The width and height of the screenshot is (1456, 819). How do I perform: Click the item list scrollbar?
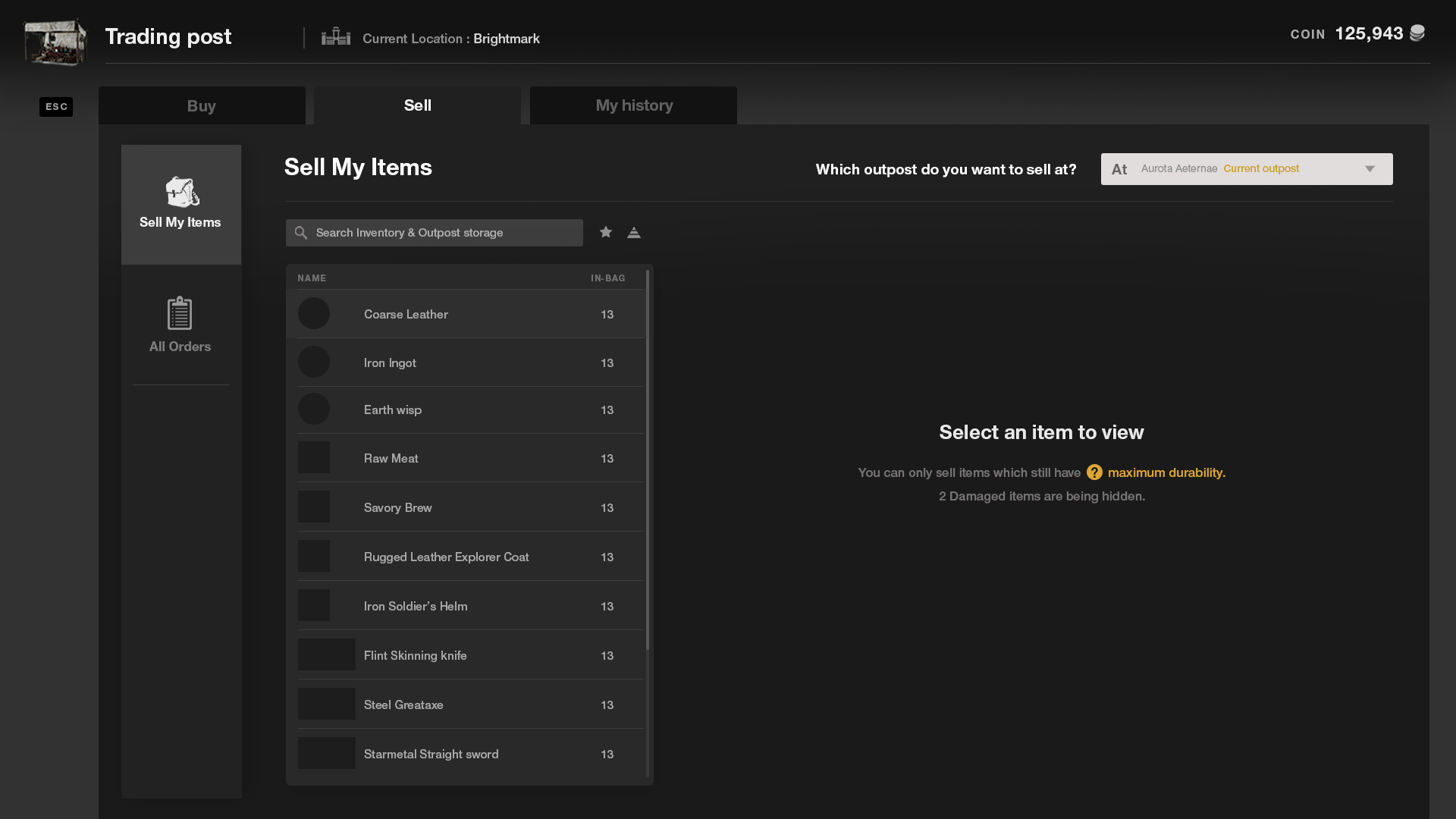tap(648, 460)
